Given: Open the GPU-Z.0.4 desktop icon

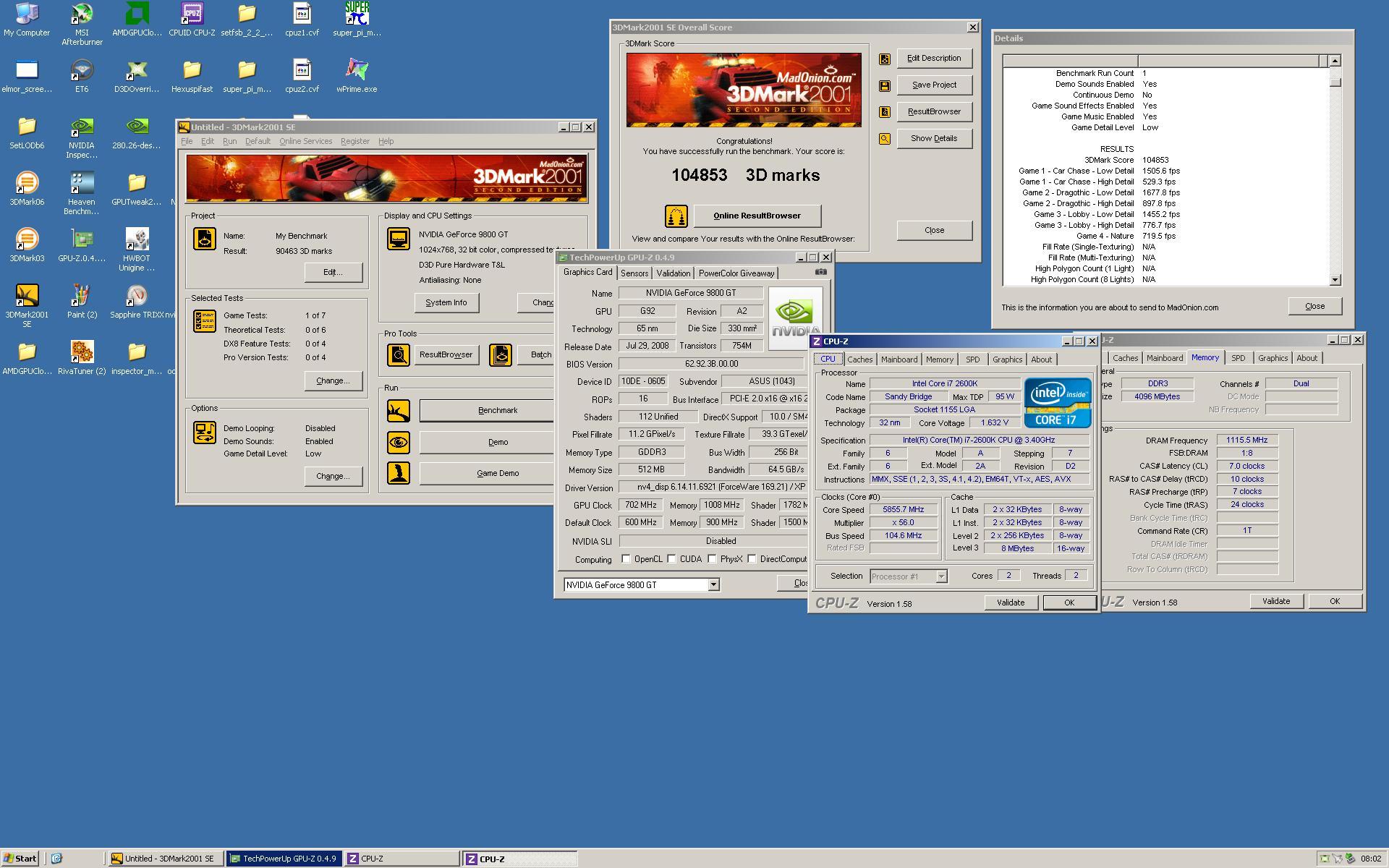Looking at the screenshot, I should (82, 245).
